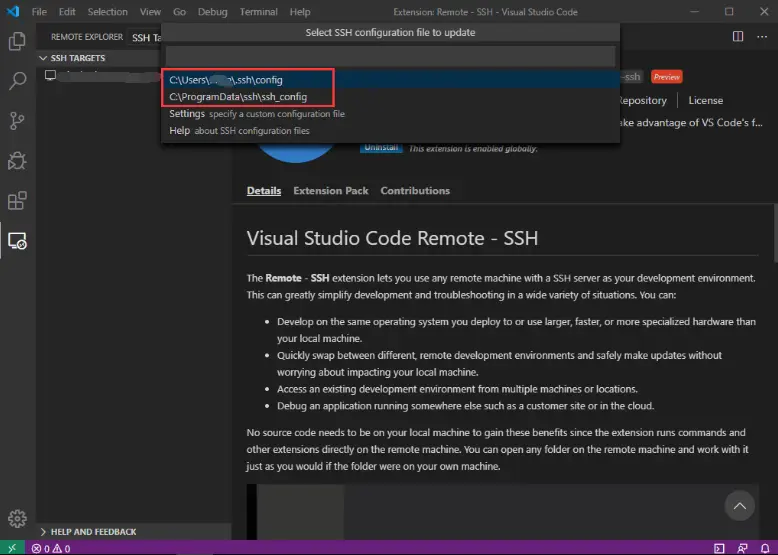778x555 pixels.
Task: Click the quick pick search input field
Action: 390,56
